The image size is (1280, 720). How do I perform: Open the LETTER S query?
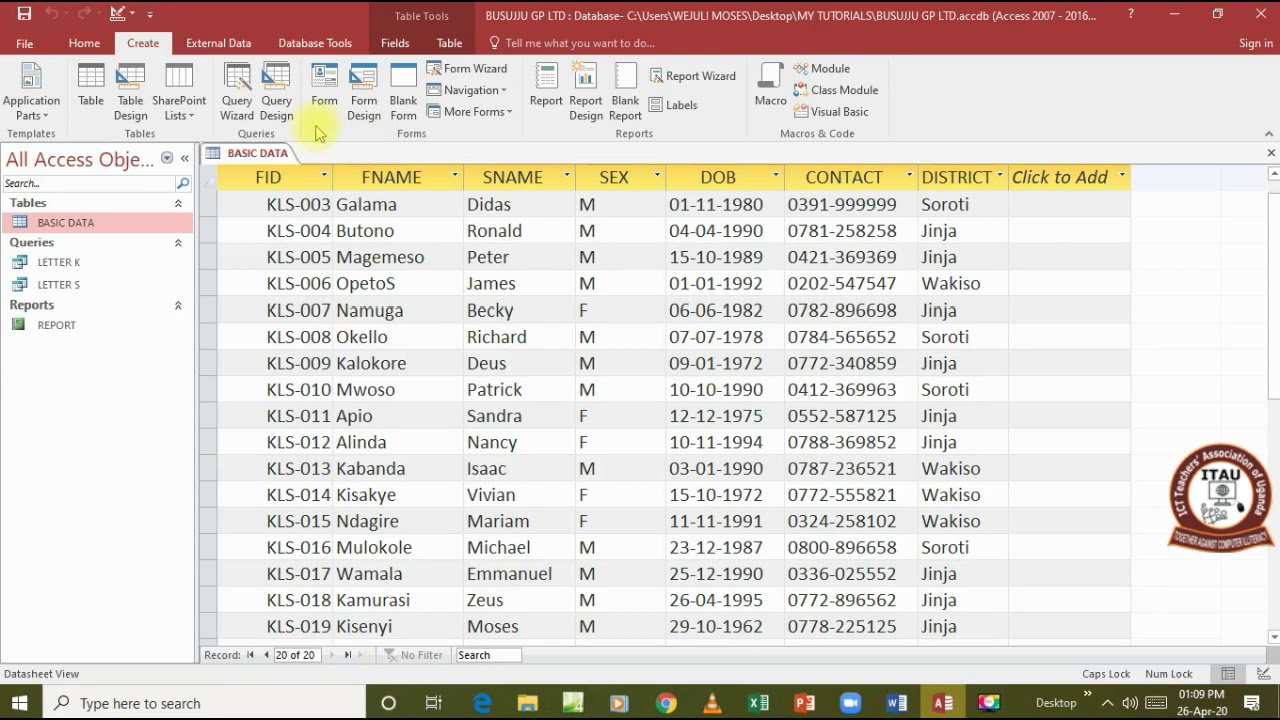coord(59,285)
